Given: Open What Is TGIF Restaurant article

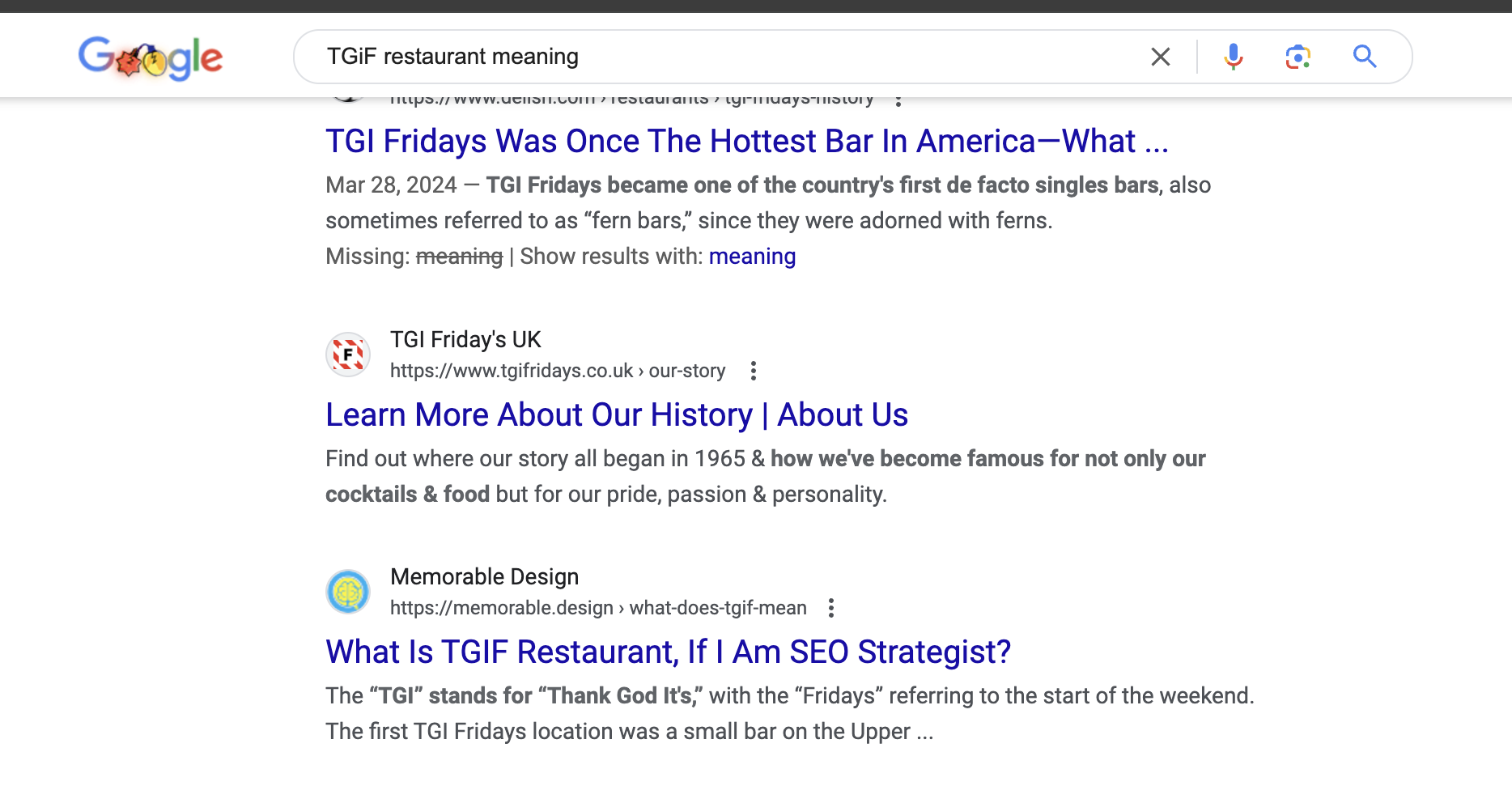Looking at the screenshot, I should click(667, 652).
